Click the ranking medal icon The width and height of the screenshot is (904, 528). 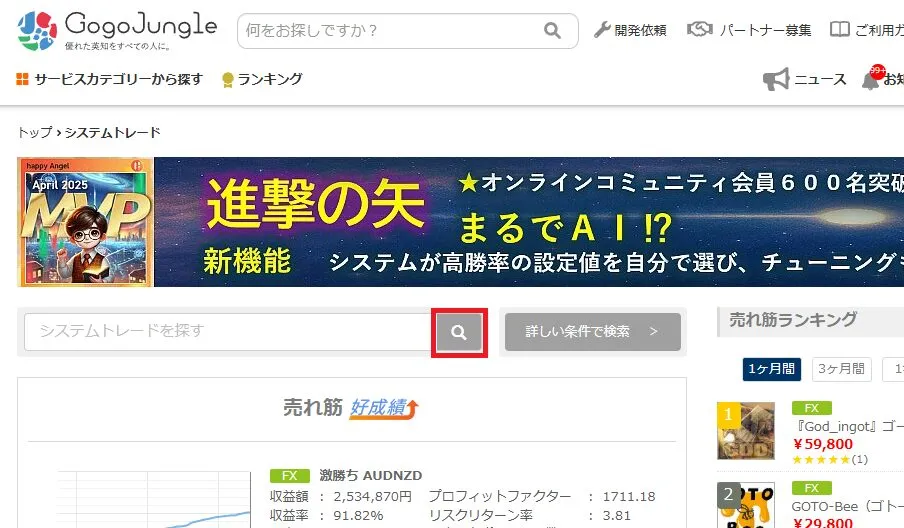(x=228, y=80)
